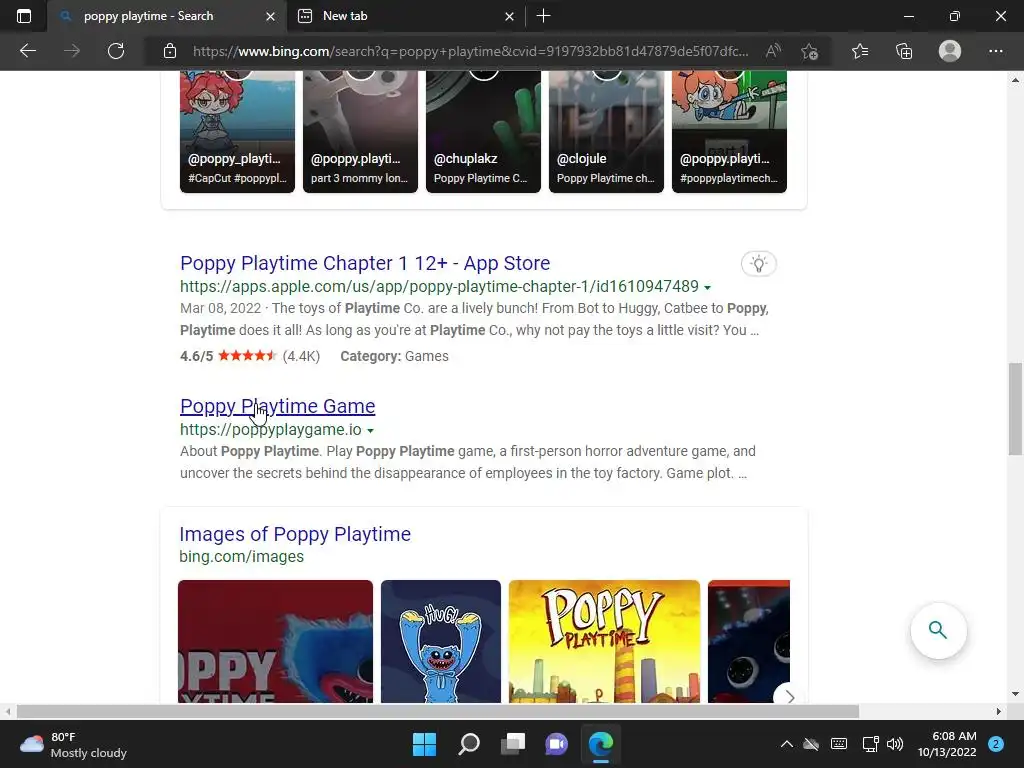This screenshot has width=1024, height=768.
Task: Expand poppyplaygame.io URL dropdown arrow
Action: click(x=370, y=430)
